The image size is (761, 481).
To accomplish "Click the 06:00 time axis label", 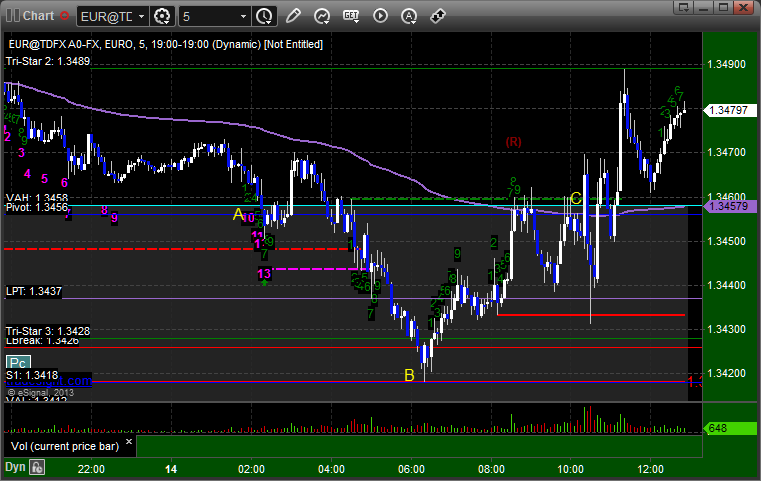I will pyautogui.click(x=411, y=469).
